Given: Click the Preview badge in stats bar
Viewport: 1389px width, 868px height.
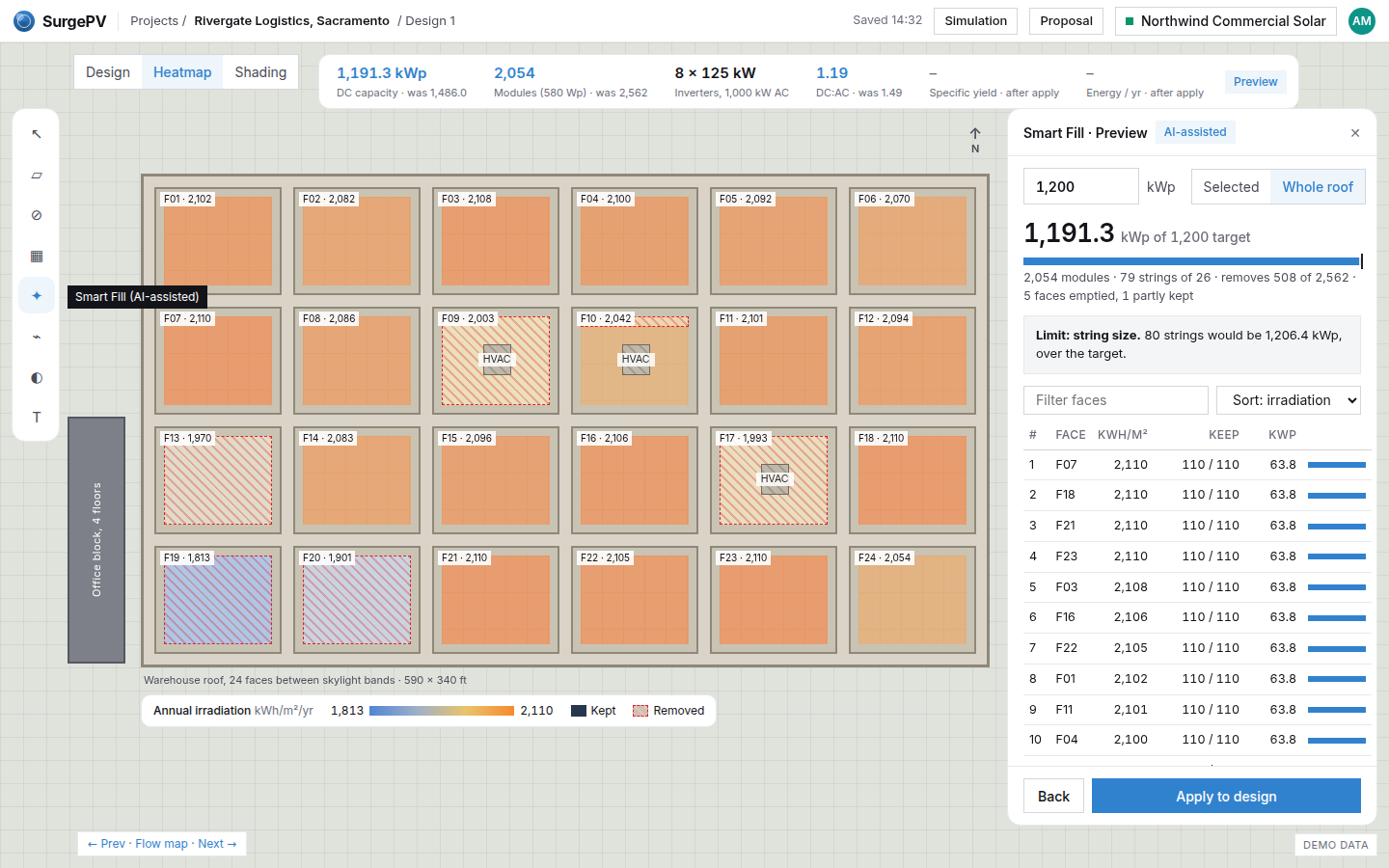Looking at the screenshot, I should click(1255, 82).
